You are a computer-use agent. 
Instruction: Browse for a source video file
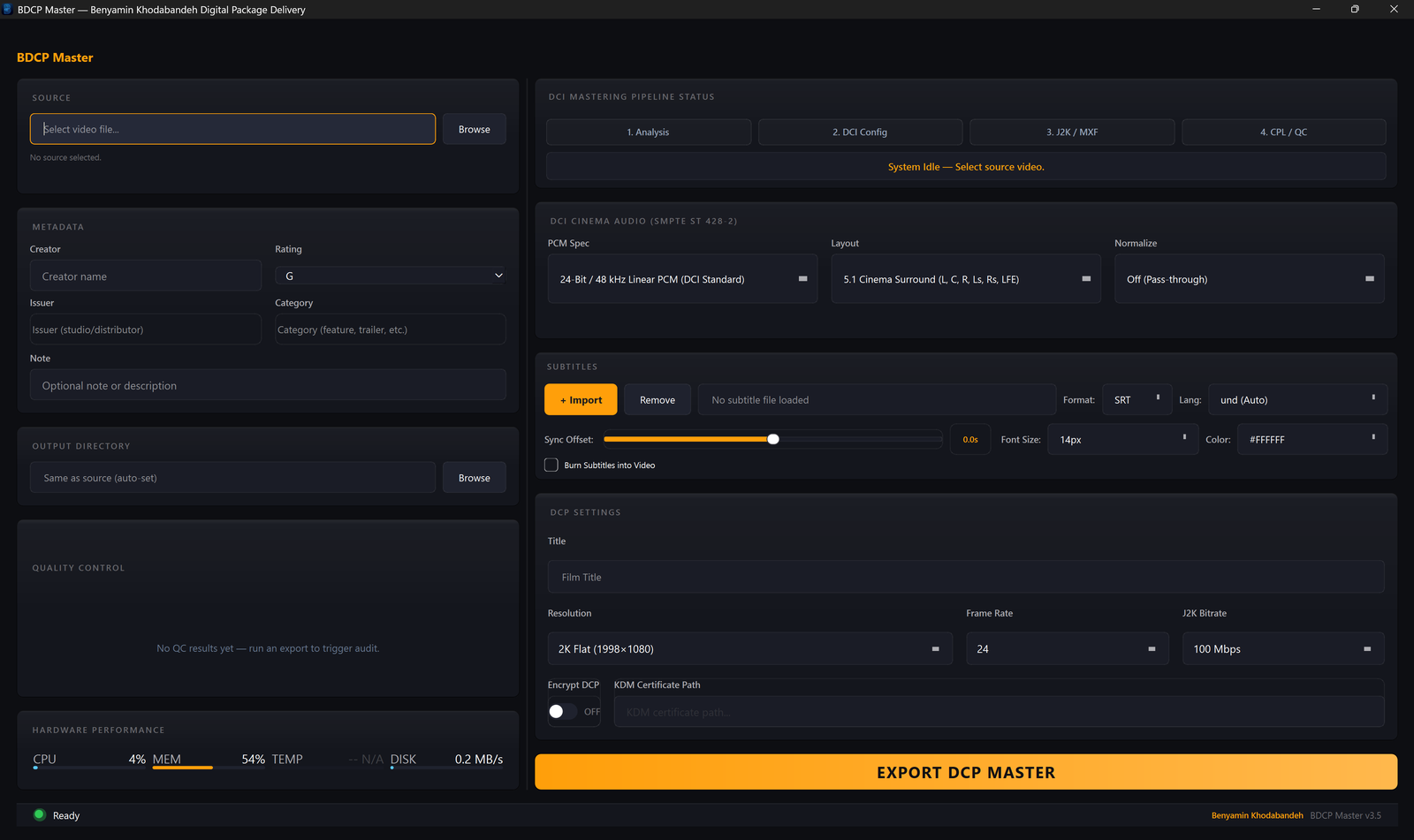(x=474, y=129)
